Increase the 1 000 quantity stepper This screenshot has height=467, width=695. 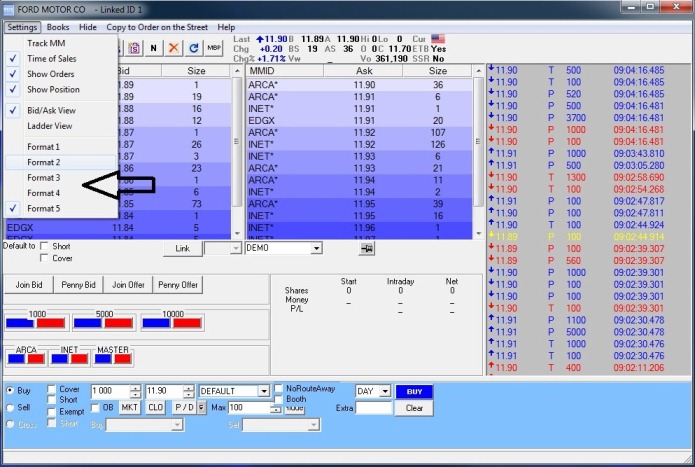136,388
